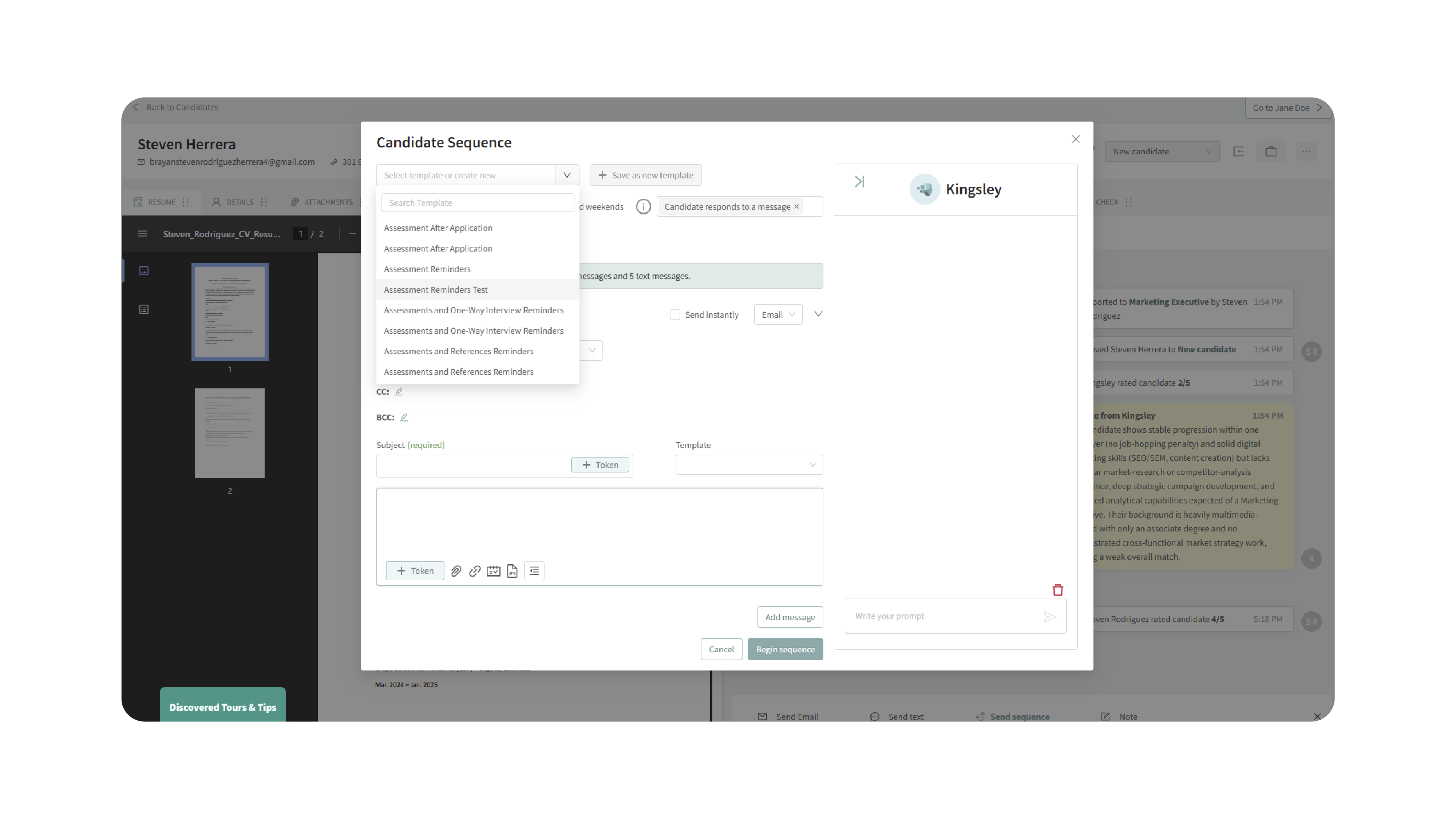Delete Kingsley chat using red trash icon
The height and width of the screenshot is (819, 1456).
1057,590
